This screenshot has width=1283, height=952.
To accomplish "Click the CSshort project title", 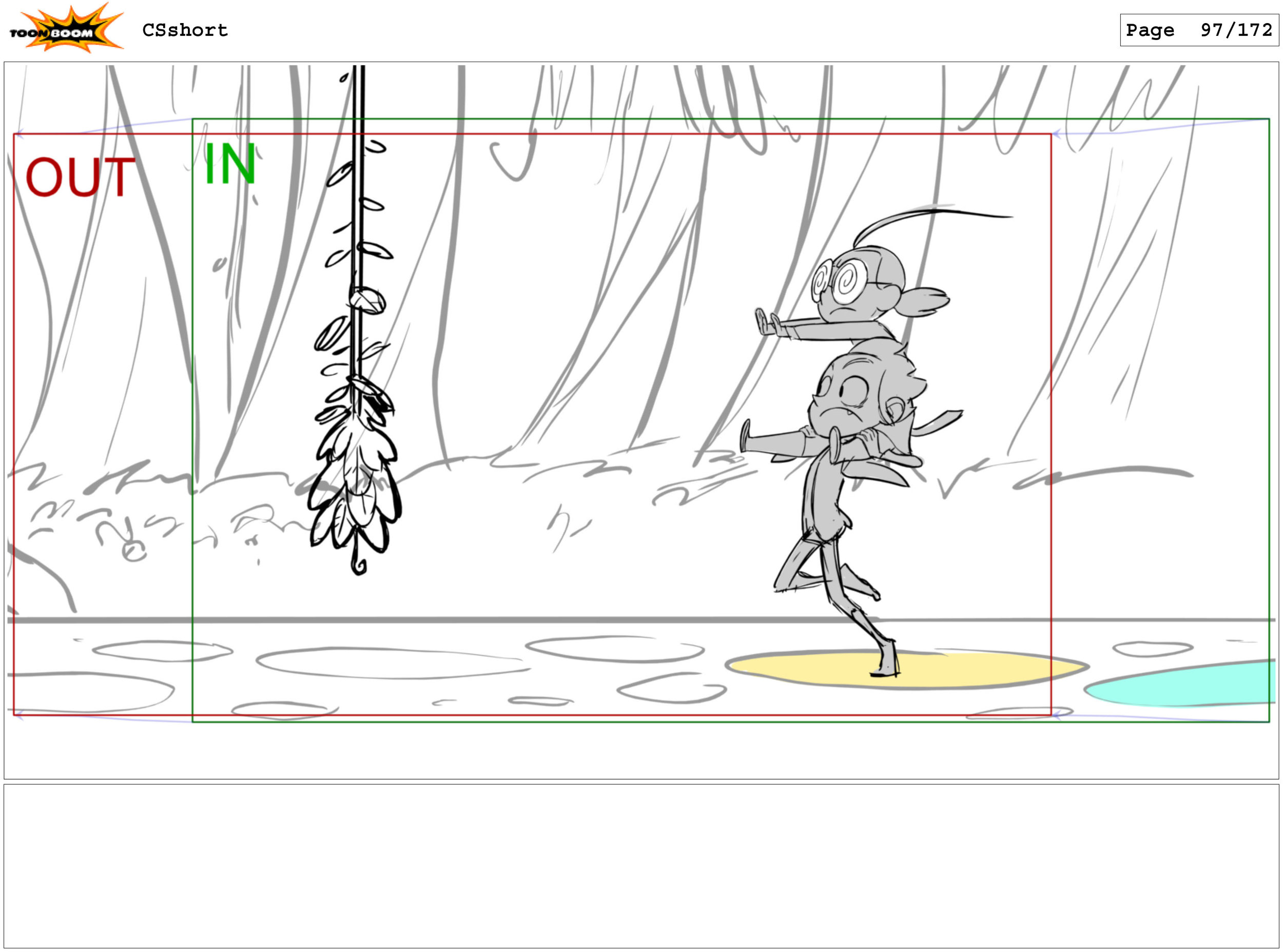I will pyautogui.click(x=185, y=30).
